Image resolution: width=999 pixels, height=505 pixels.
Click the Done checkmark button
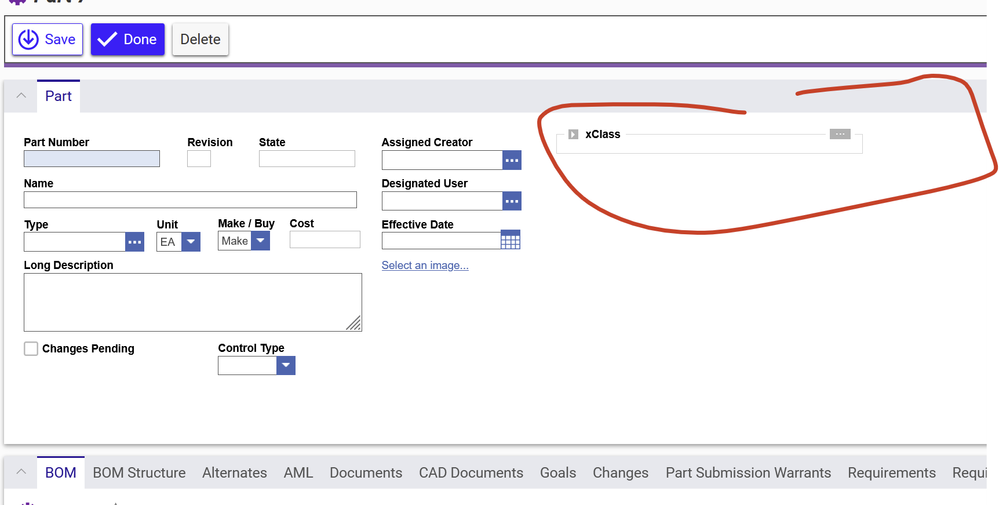coord(127,39)
